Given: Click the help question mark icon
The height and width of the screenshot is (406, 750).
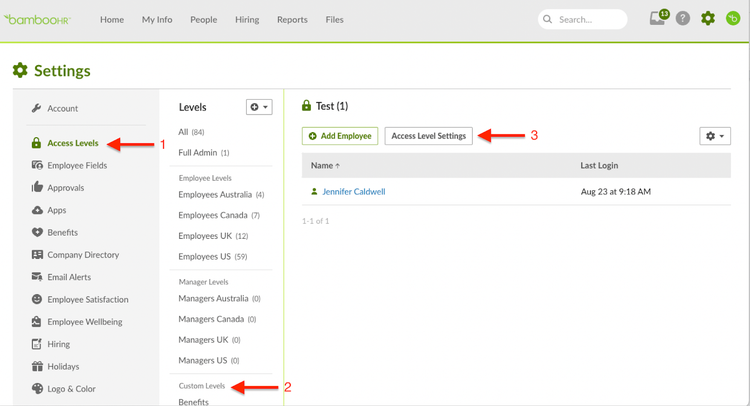Looking at the screenshot, I should 683,19.
